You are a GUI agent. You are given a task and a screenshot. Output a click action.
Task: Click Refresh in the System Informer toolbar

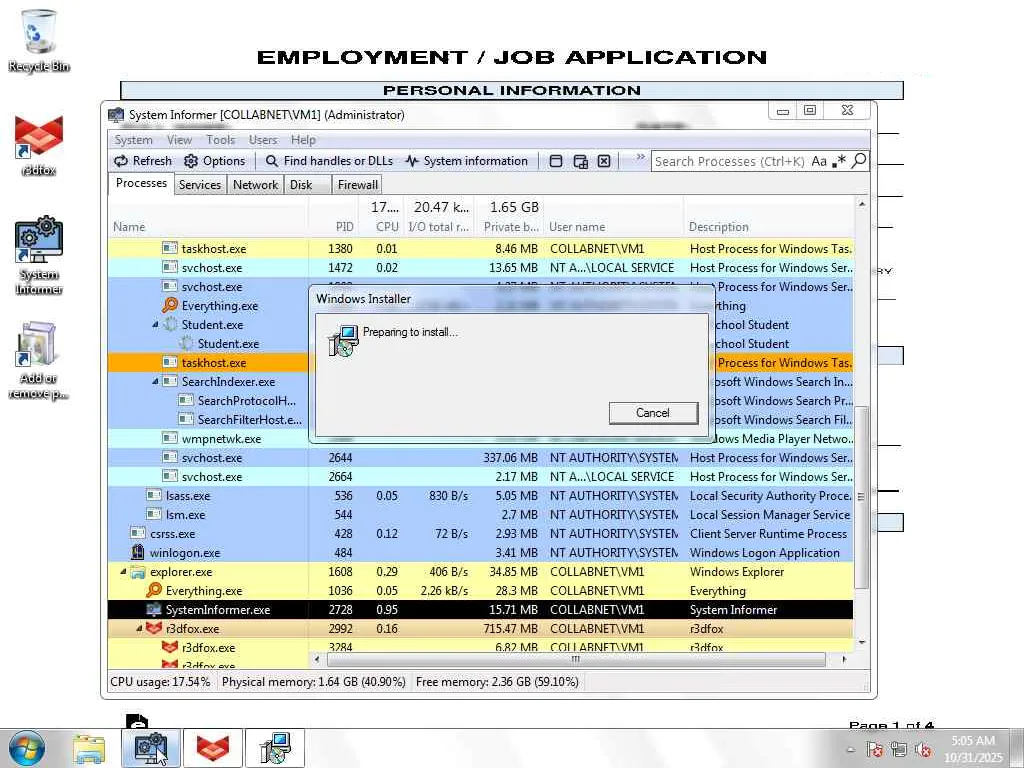point(143,161)
